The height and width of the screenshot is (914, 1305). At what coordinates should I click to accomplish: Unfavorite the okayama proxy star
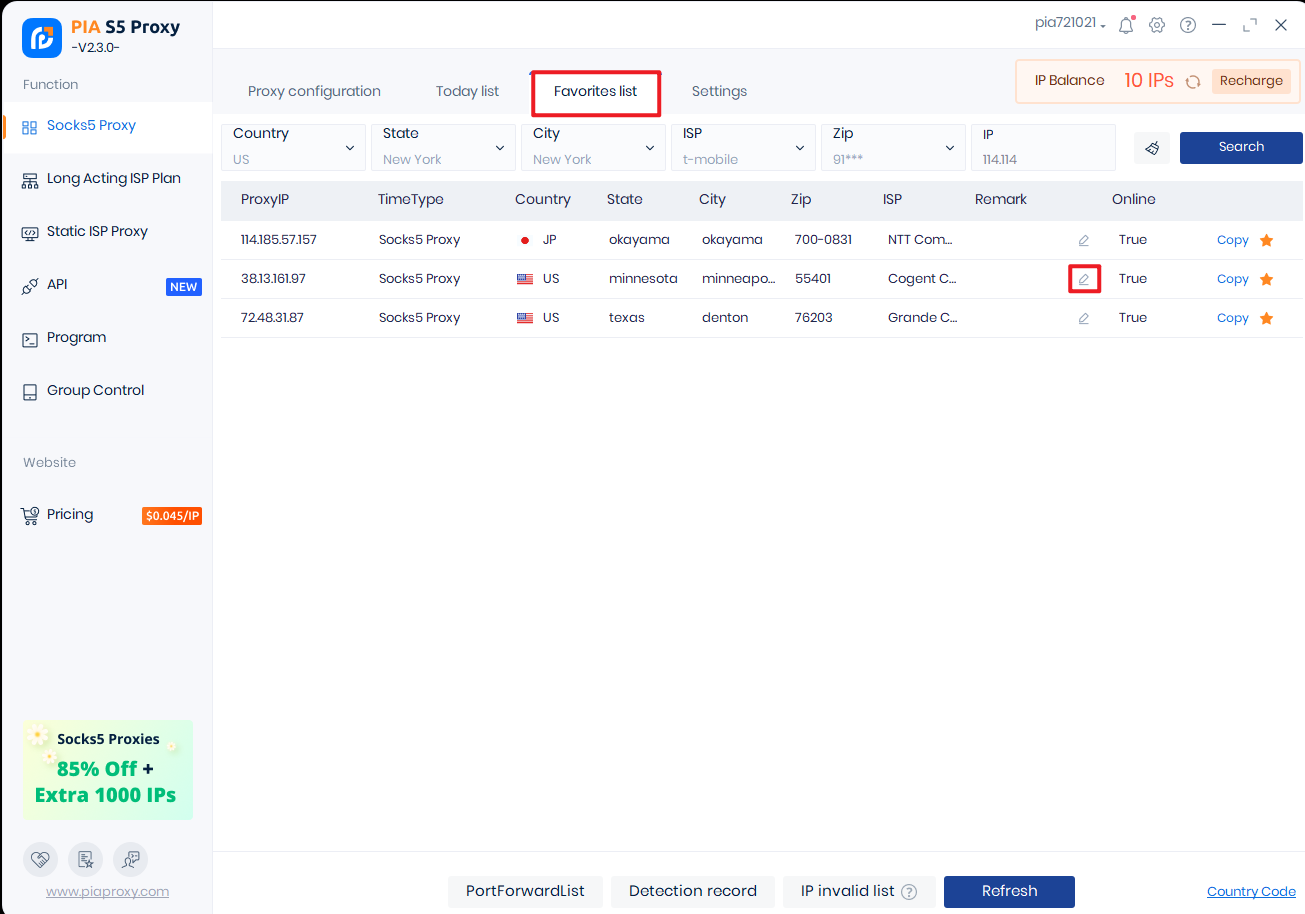coord(1266,240)
